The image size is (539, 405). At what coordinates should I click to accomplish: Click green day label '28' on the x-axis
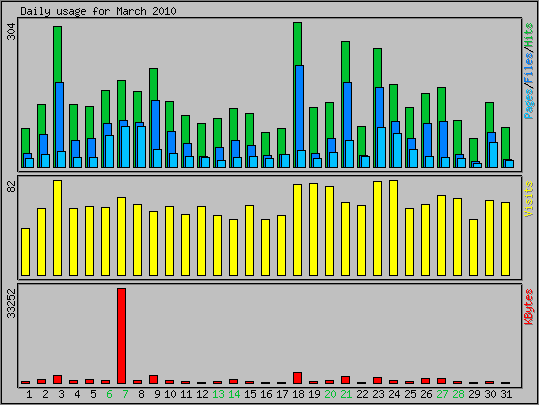tap(458, 394)
